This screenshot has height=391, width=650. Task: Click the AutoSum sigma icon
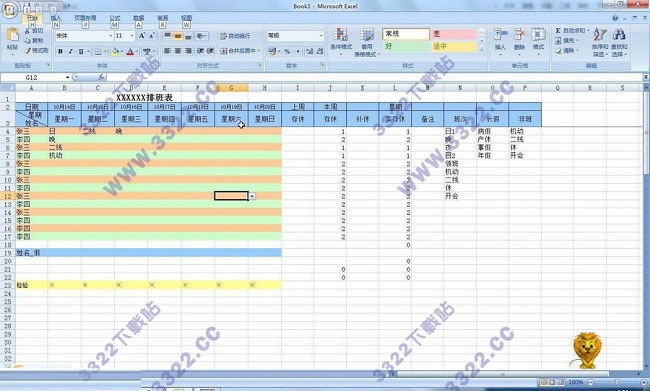pos(558,31)
